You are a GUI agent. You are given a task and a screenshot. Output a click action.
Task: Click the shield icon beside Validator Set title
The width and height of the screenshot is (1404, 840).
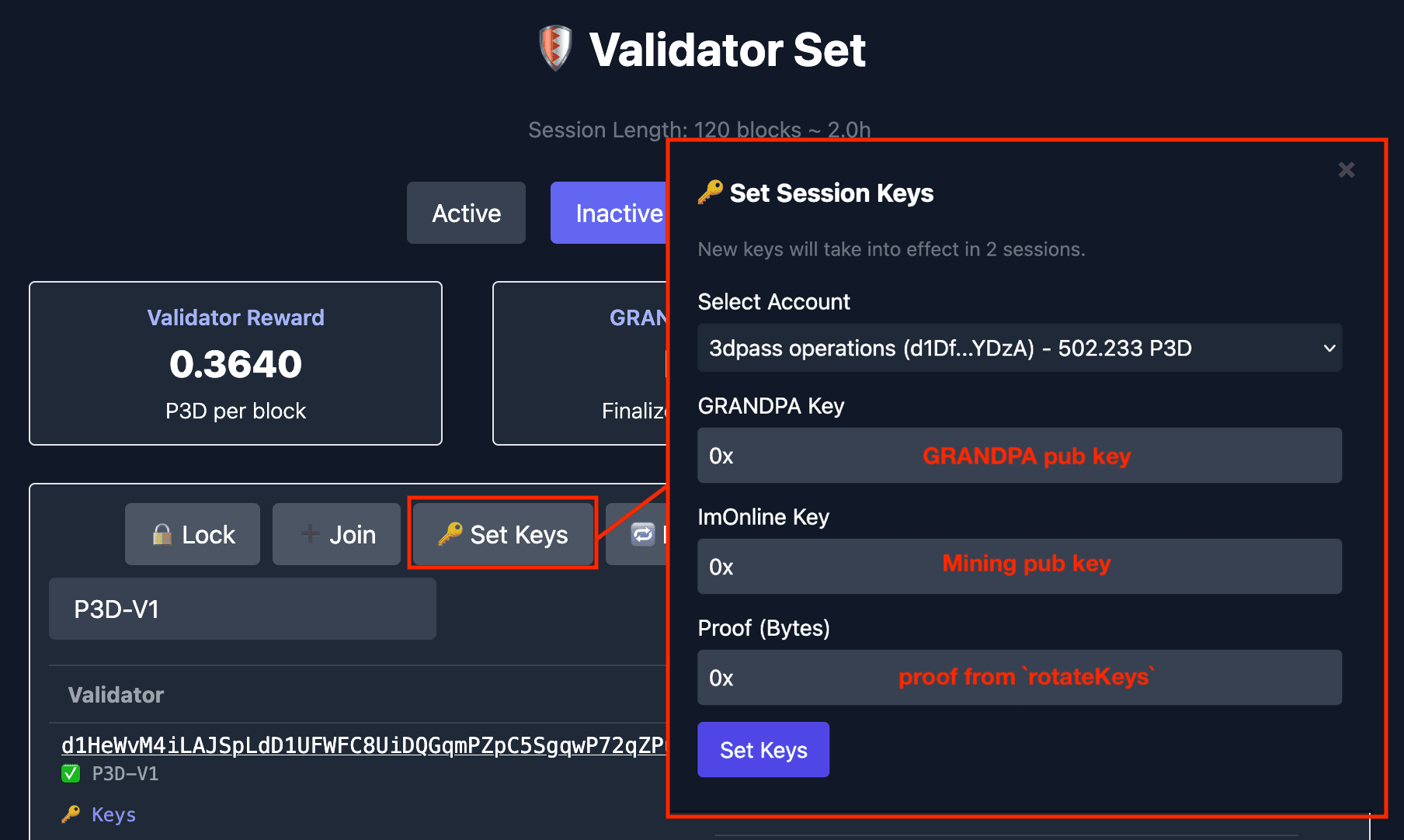pyautogui.click(x=554, y=48)
